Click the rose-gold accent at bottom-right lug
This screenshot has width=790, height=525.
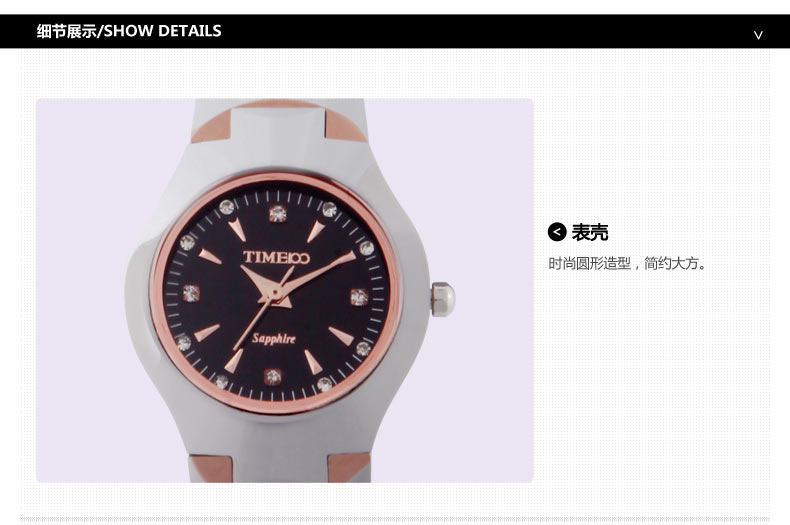pyautogui.click(x=349, y=465)
